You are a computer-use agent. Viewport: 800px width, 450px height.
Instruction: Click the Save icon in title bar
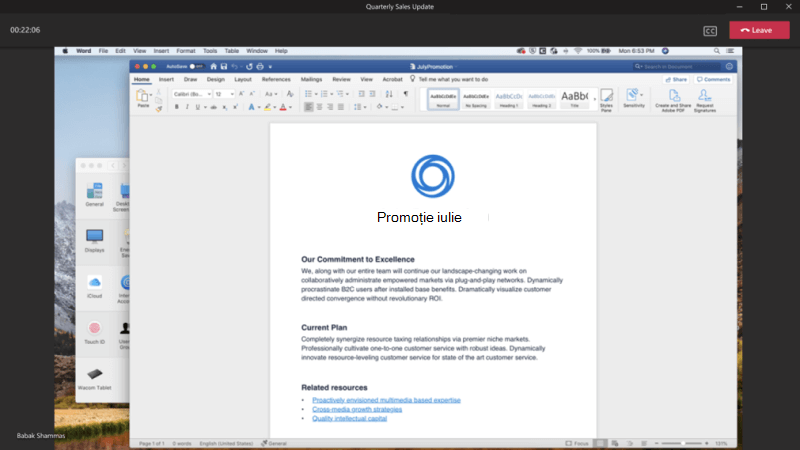click(223, 67)
